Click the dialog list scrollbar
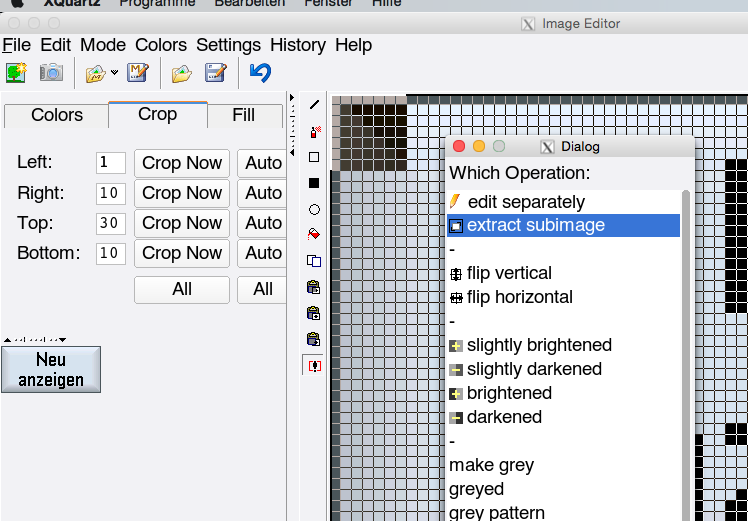The height and width of the screenshot is (521, 748). [686, 350]
